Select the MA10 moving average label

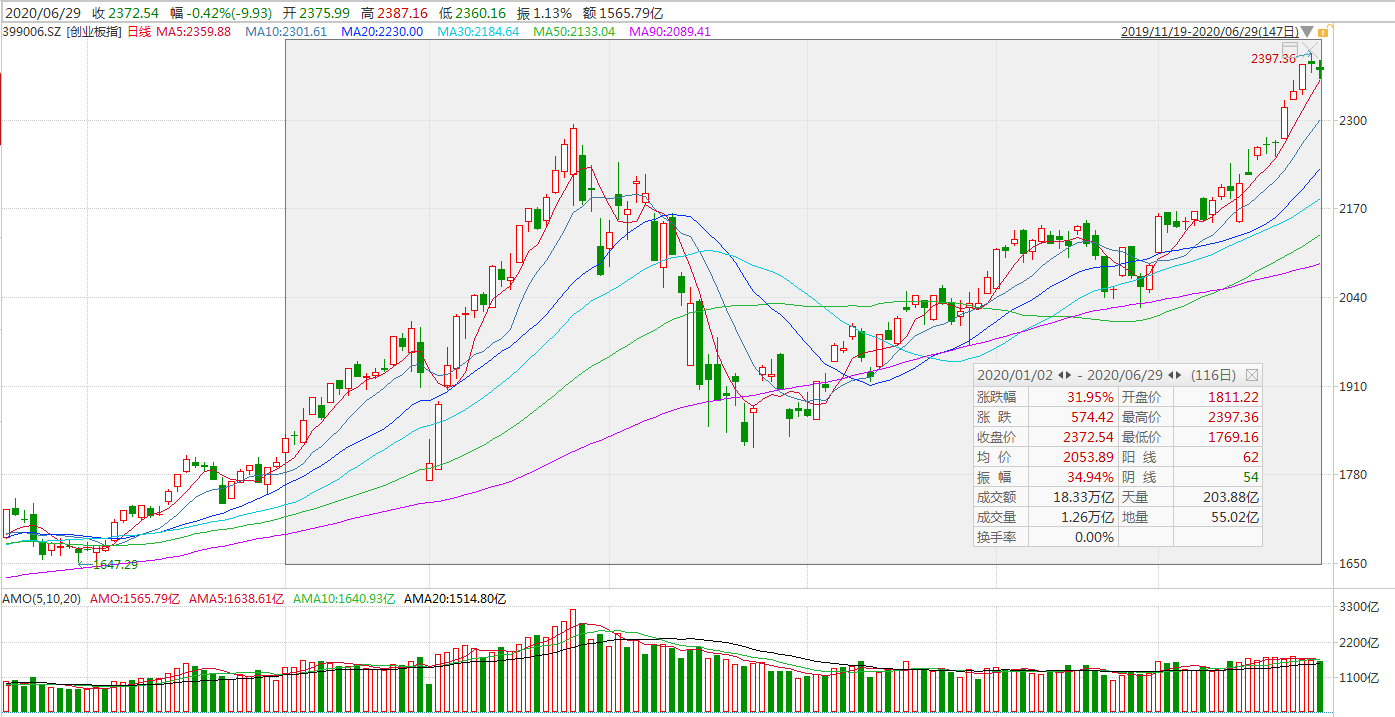click(286, 32)
